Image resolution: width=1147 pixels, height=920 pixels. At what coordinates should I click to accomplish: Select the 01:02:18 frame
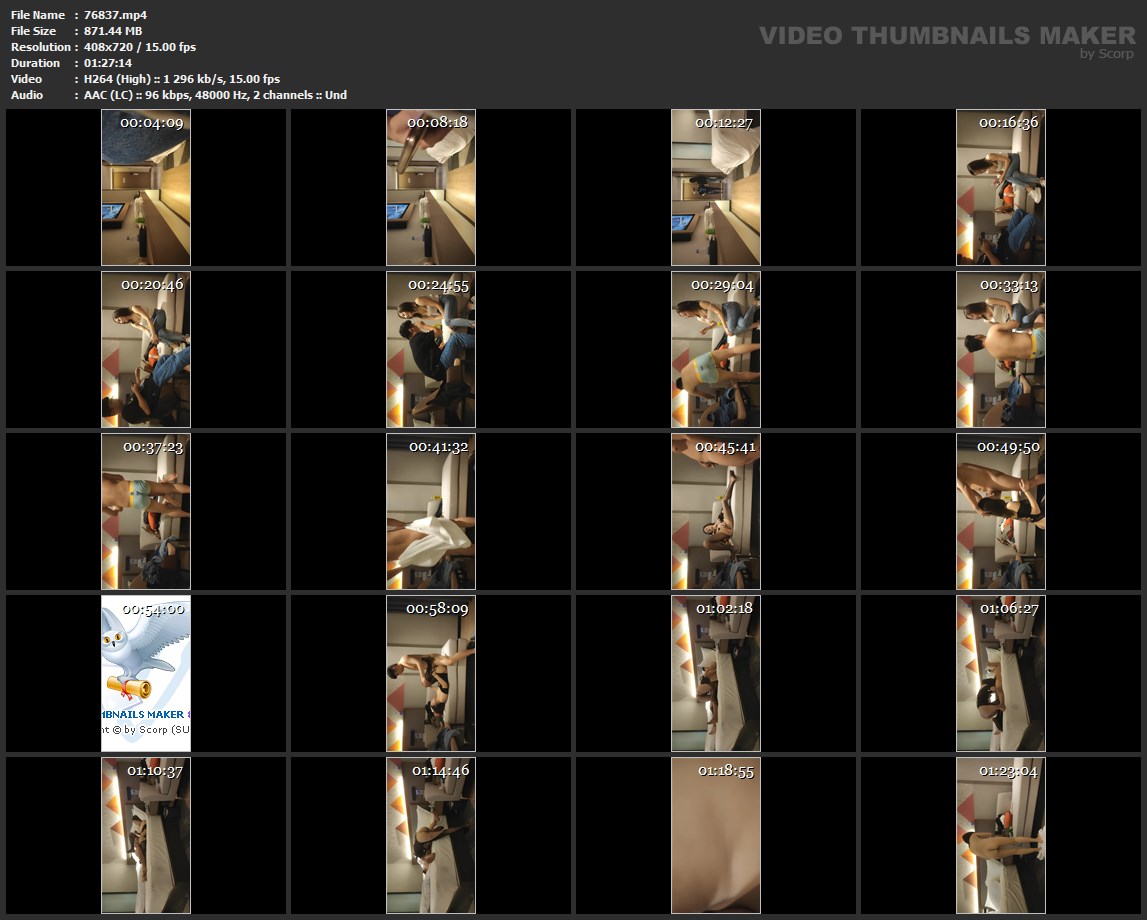tap(716, 673)
